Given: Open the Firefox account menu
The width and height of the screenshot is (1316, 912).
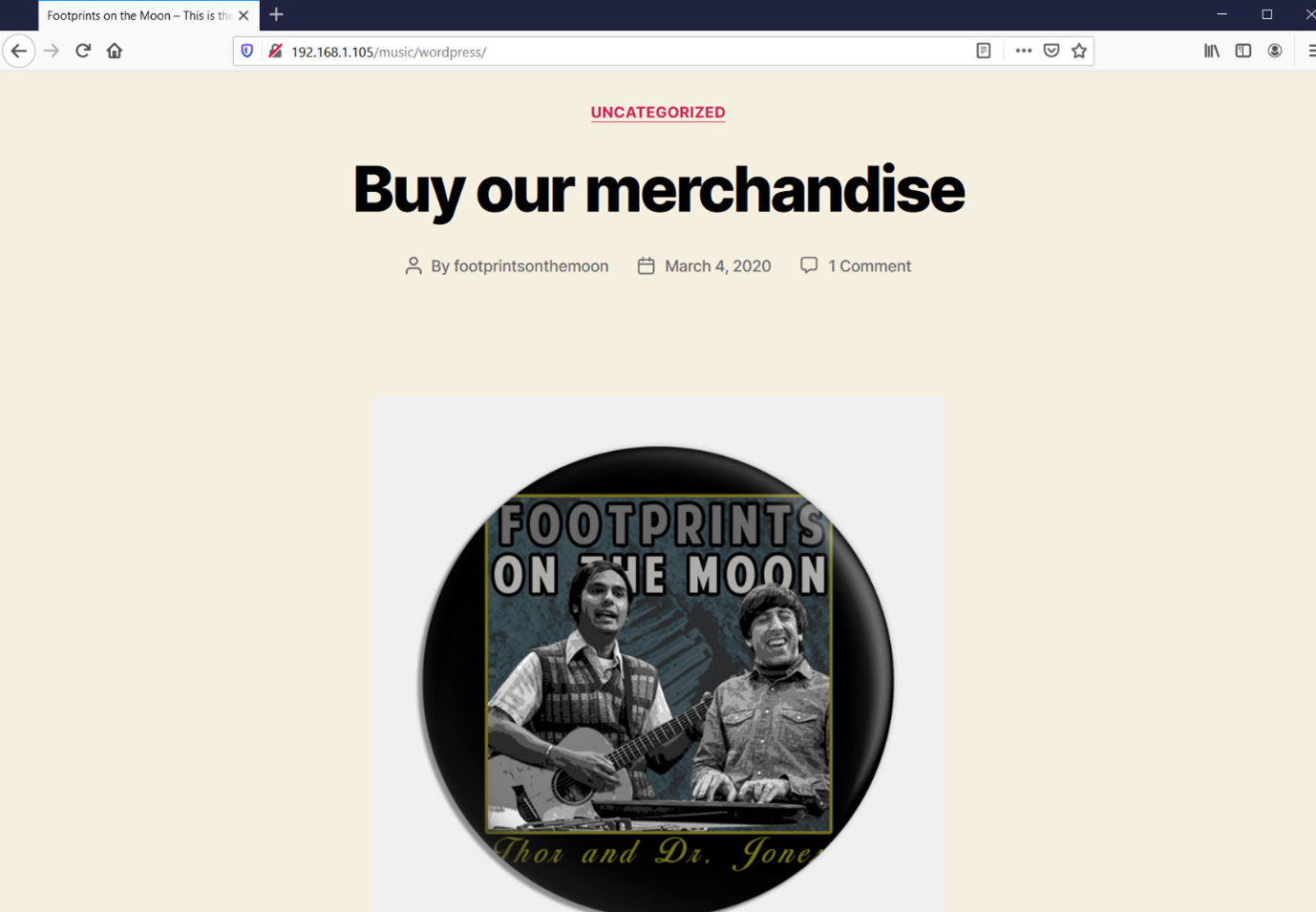Looking at the screenshot, I should pos(1275,52).
